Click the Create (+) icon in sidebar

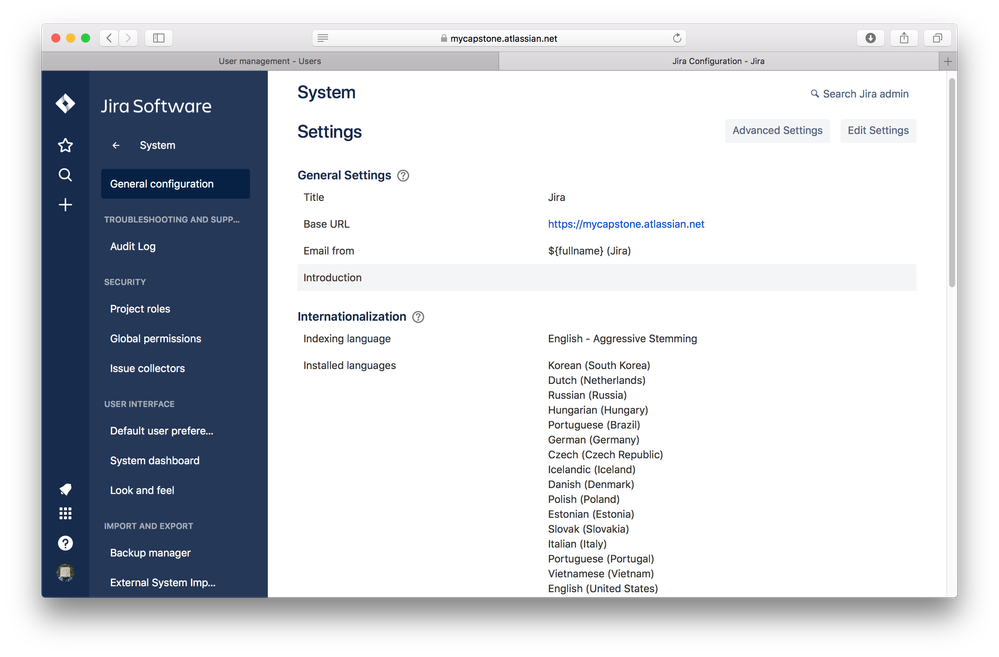(64, 204)
